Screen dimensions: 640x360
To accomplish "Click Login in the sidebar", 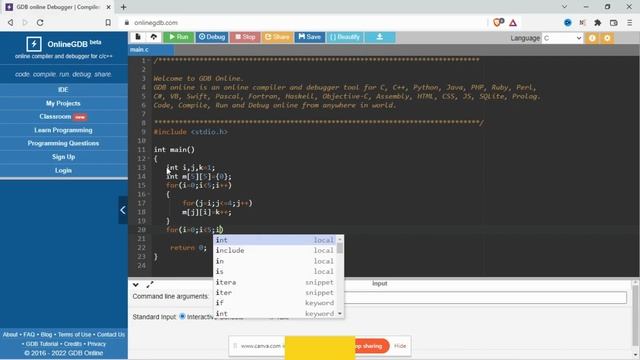I will (x=63, y=171).
